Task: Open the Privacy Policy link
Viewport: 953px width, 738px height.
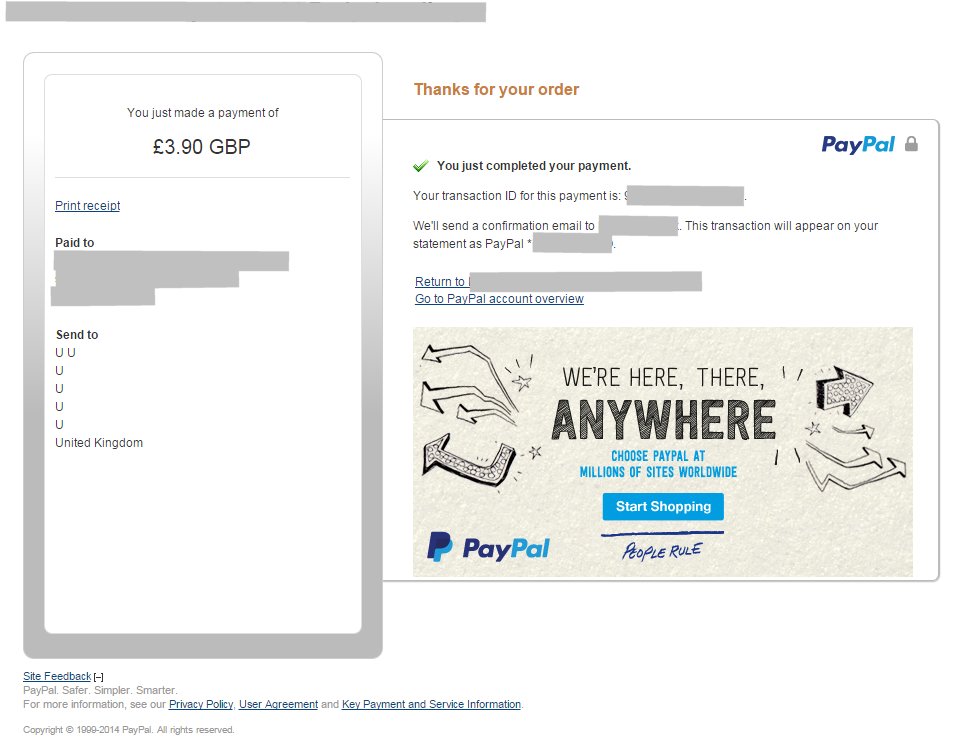Action: coord(201,704)
